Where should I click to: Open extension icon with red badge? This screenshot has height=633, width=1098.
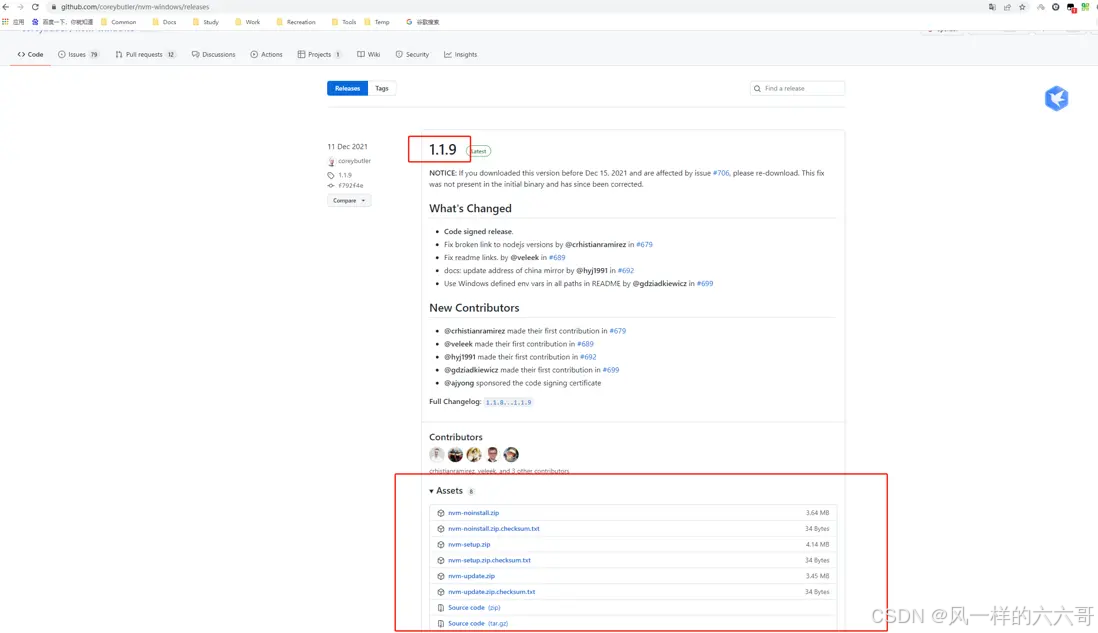[1071, 8]
